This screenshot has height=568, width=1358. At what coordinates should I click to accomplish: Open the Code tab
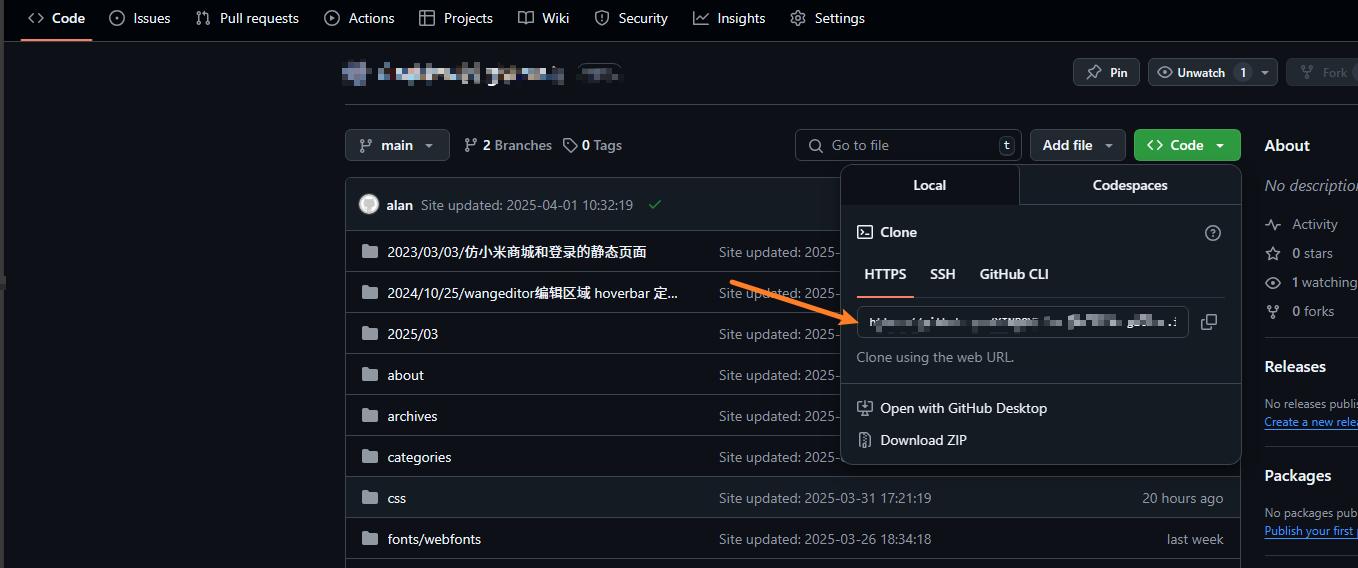[x=56, y=18]
